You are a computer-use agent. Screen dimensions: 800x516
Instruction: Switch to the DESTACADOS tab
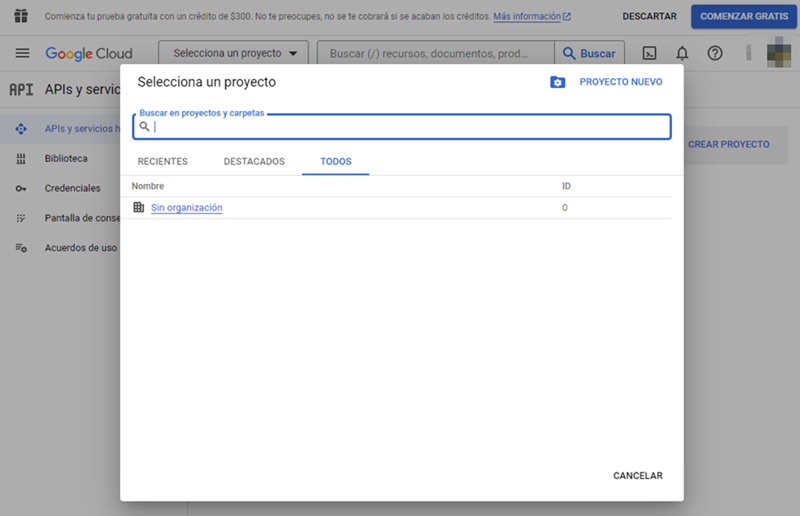coord(254,161)
